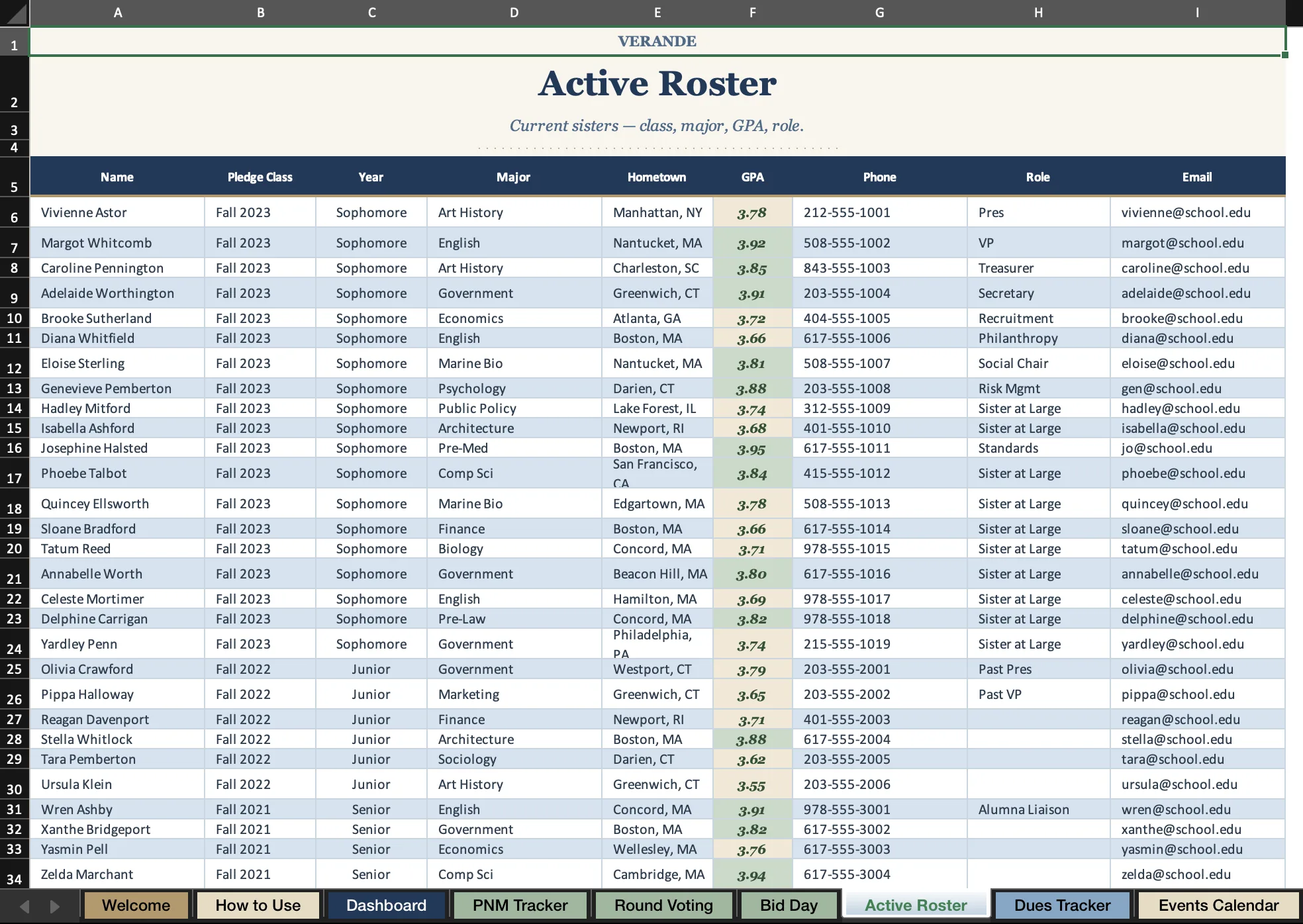Select column F header
The height and width of the screenshot is (924, 1303).
tap(753, 13)
